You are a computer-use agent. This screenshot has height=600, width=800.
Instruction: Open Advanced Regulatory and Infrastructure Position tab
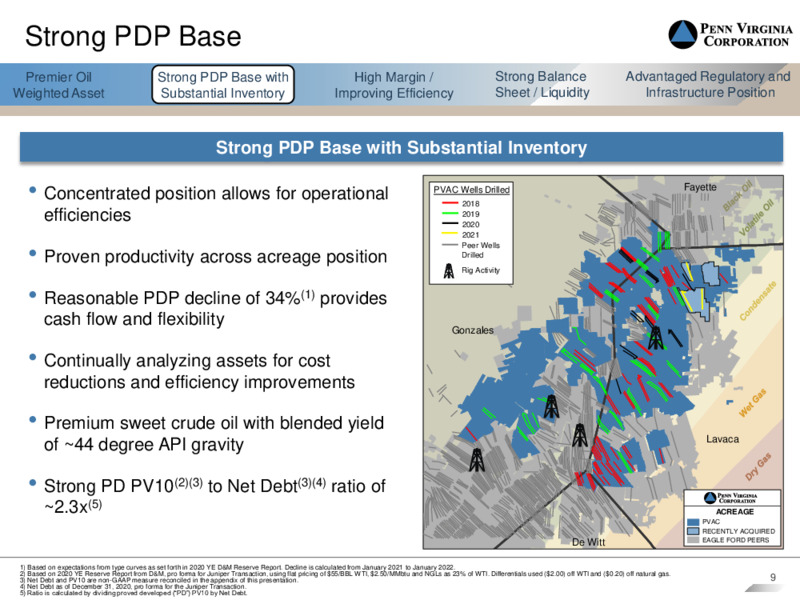[x=708, y=85]
